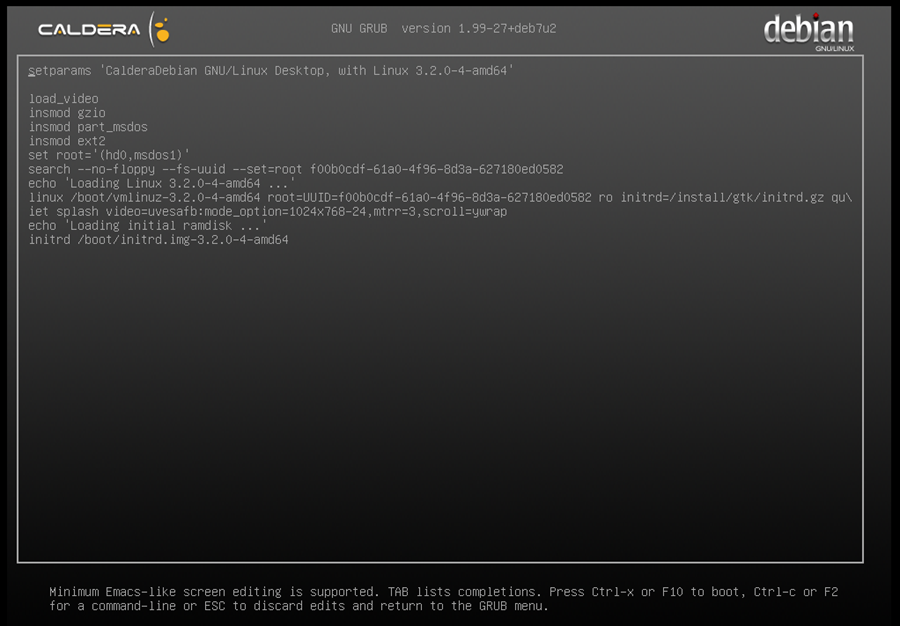Click the '--set=root' option in search line
The image size is (900, 626).
(270, 169)
